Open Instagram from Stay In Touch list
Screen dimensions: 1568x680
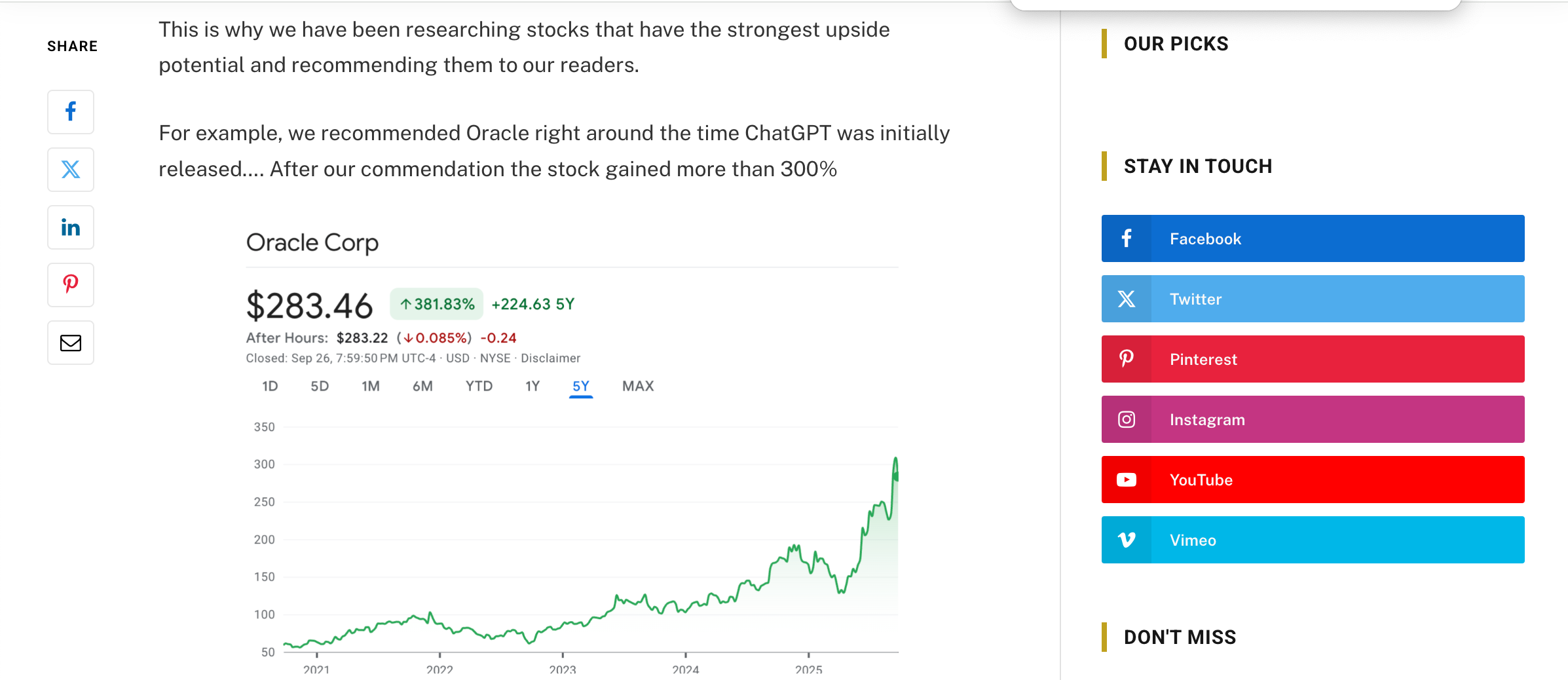[1313, 419]
